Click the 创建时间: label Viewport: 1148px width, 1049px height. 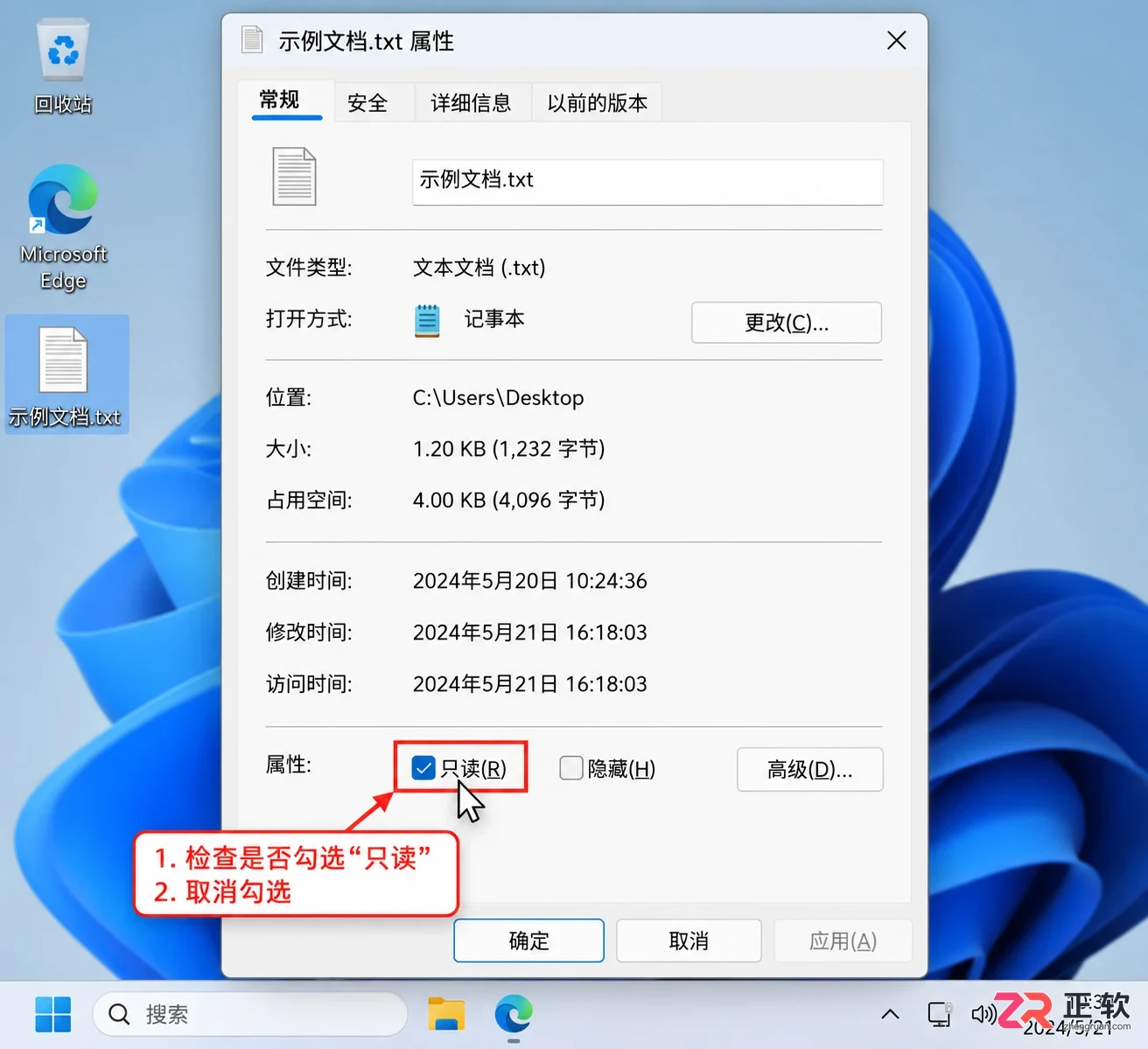tap(309, 581)
